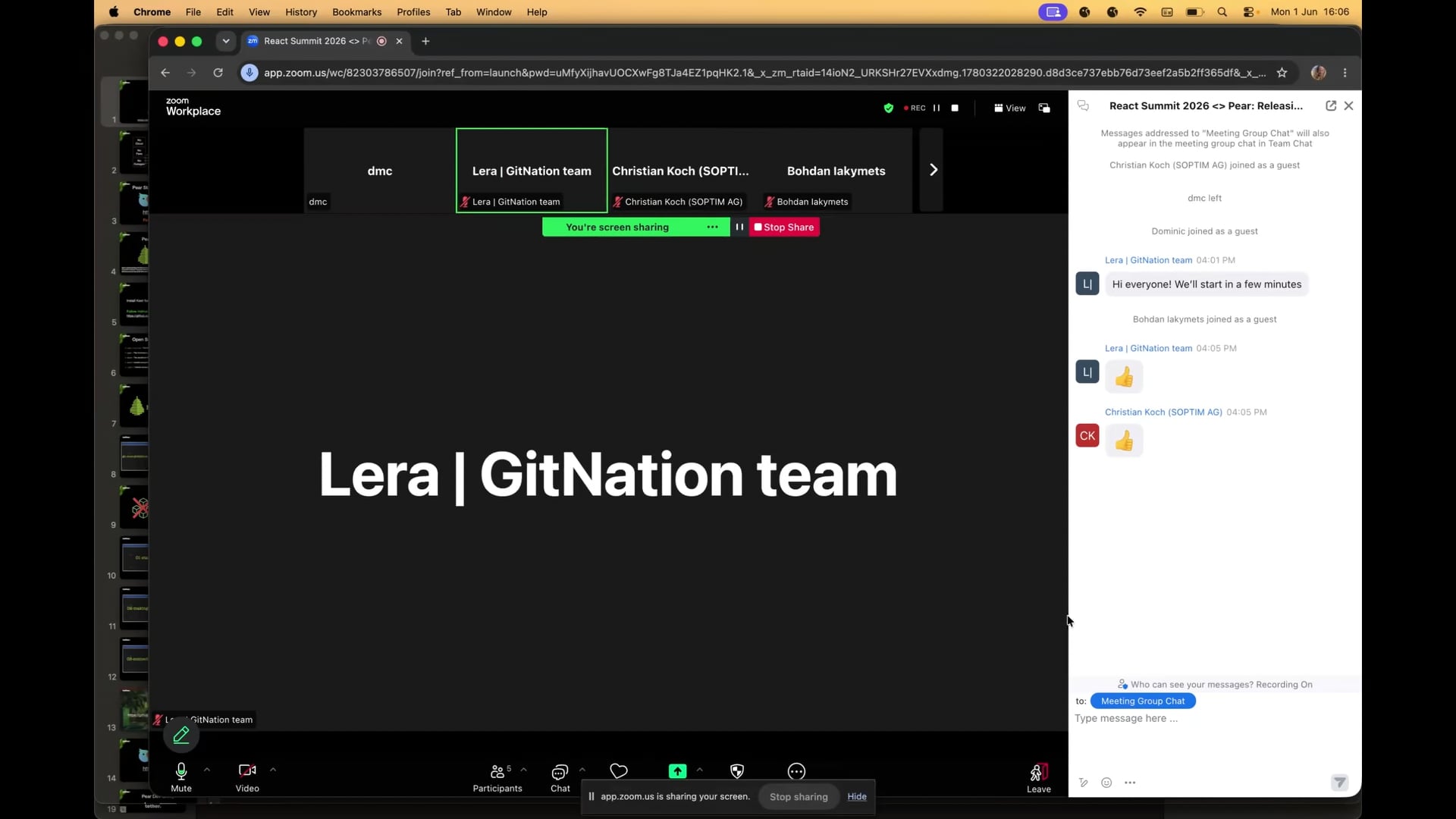Open the heart Reactions menu
Screen dimensions: 1456x819
(619, 771)
